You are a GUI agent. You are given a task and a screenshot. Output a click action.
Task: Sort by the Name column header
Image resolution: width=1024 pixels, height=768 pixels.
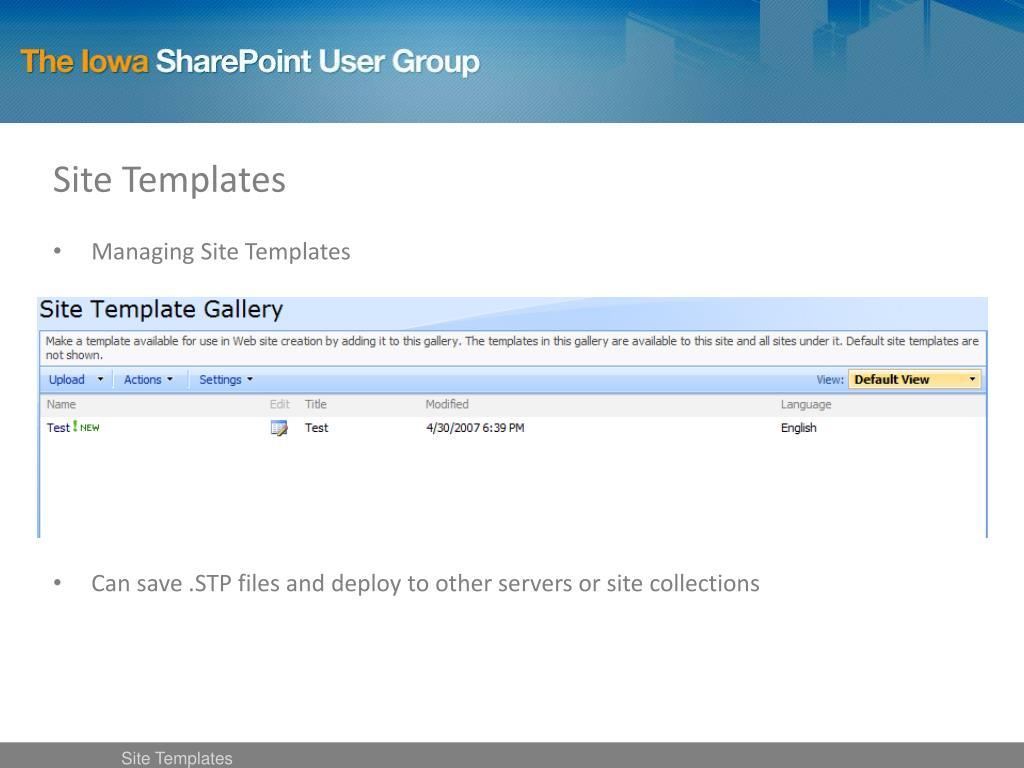(x=61, y=404)
